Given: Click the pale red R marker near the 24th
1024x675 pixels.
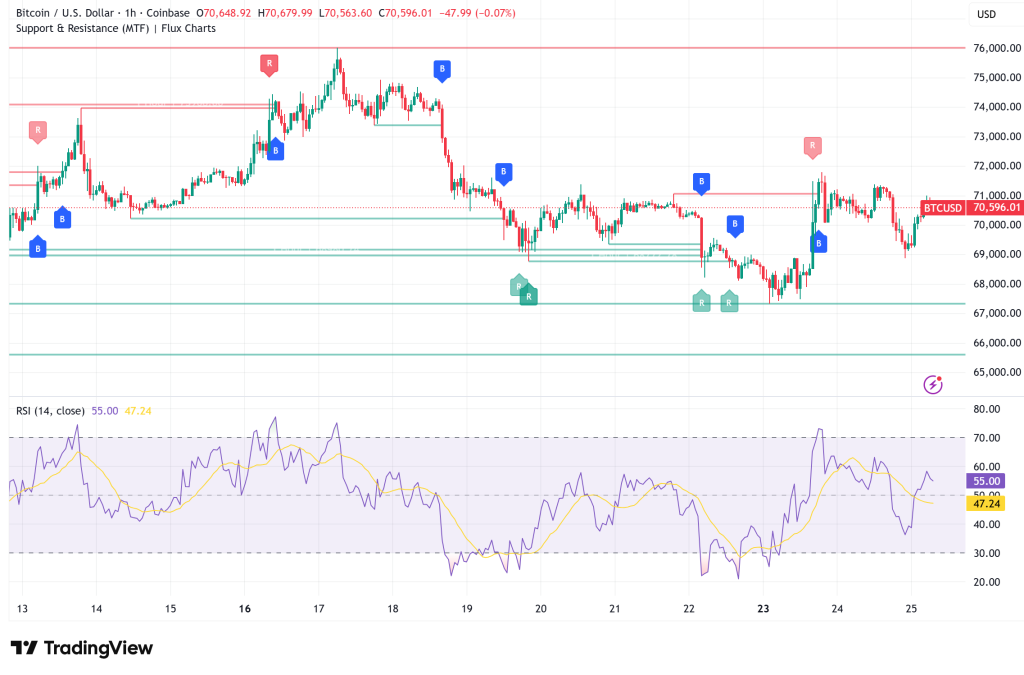Looking at the screenshot, I should point(812,147).
